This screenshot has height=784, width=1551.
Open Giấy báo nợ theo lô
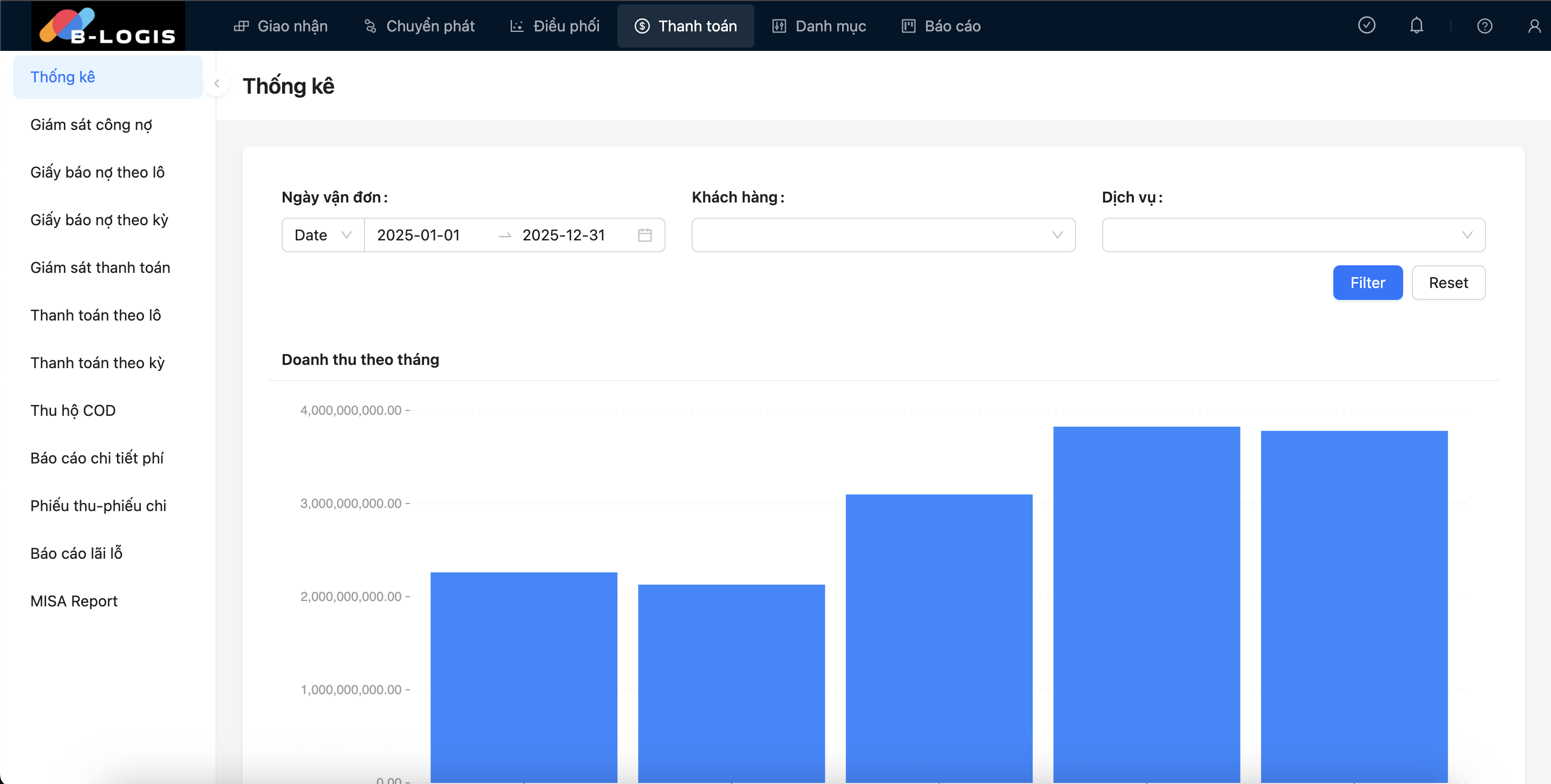[x=107, y=172]
